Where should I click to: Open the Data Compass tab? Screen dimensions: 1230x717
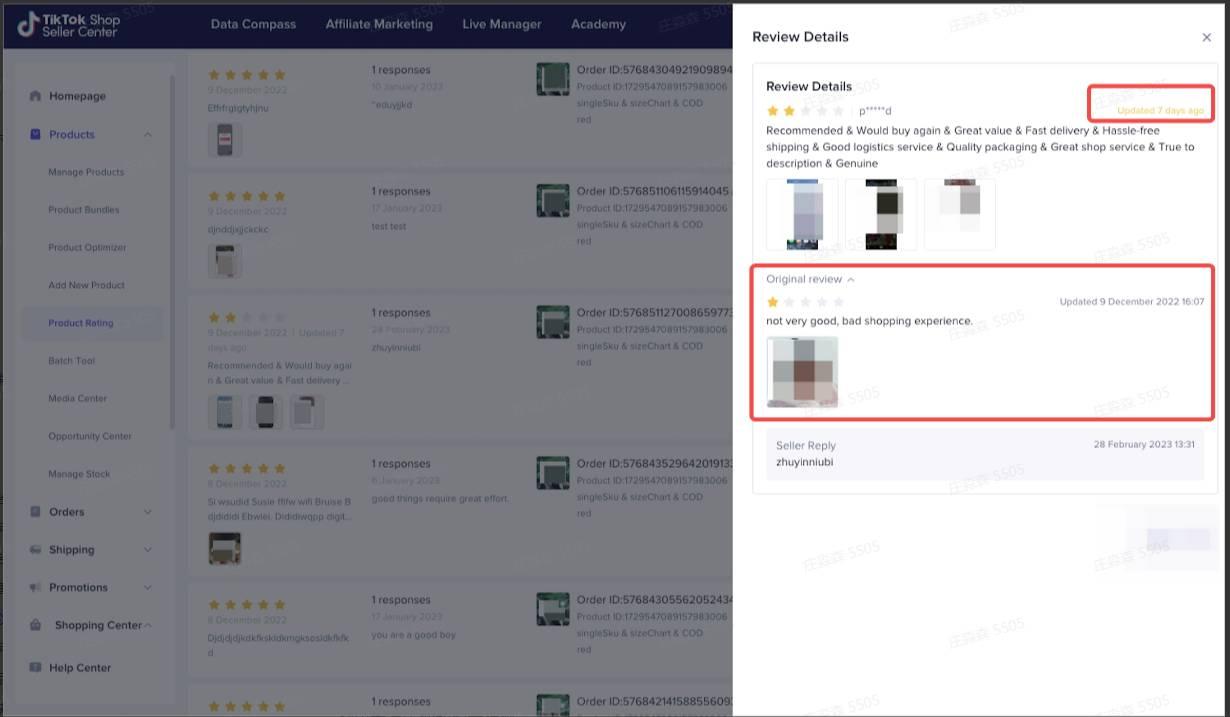[253, 24]
